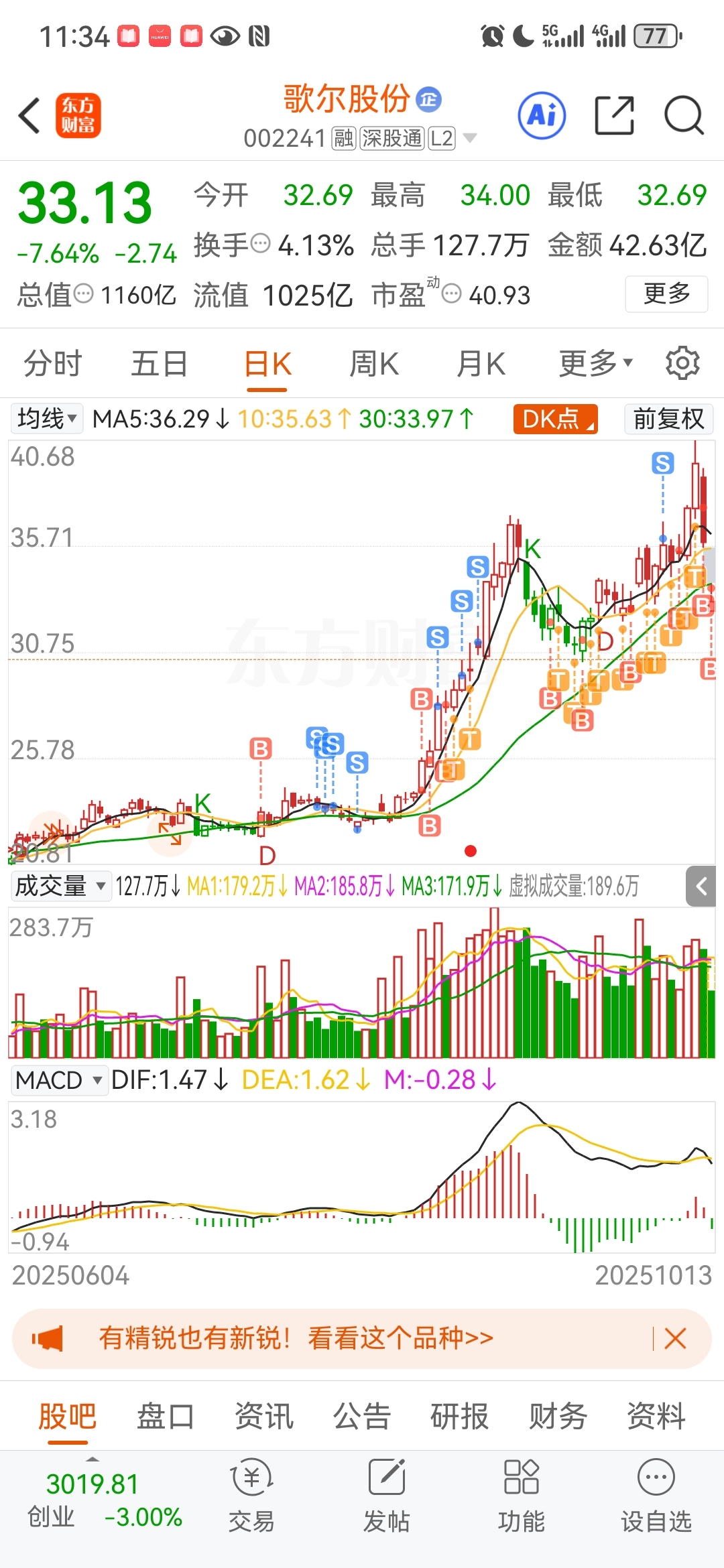Tap the alarm clock status icon
The width and height of the screenshot is (724, 1568).
click(x=493, y=36)
